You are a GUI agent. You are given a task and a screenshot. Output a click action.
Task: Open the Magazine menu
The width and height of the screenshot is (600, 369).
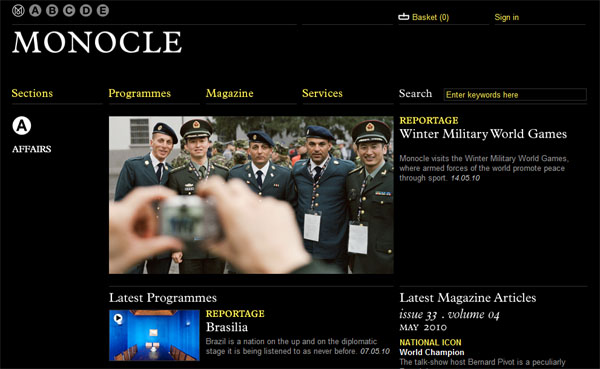(230, 93)
